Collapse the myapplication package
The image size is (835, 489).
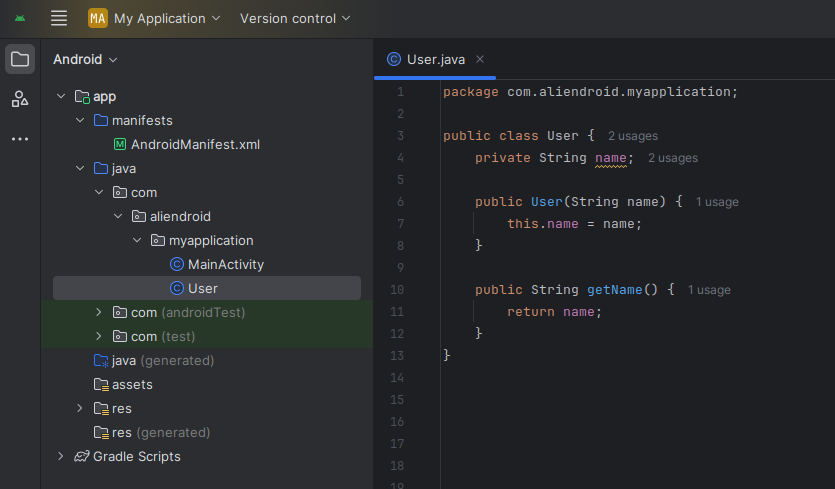[137, 240]
